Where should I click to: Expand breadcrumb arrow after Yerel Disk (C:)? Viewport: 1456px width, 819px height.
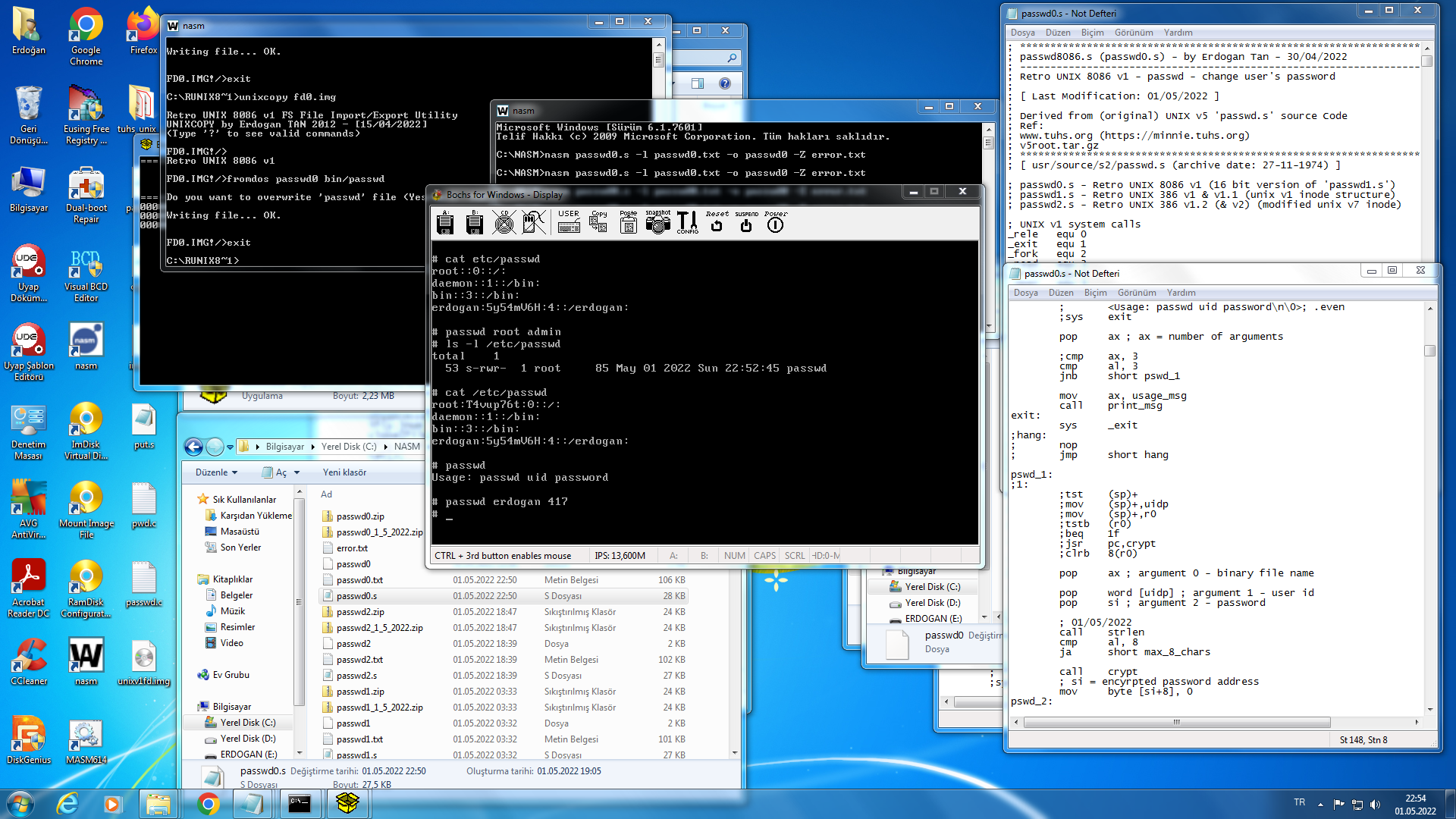tap(385, 447)
